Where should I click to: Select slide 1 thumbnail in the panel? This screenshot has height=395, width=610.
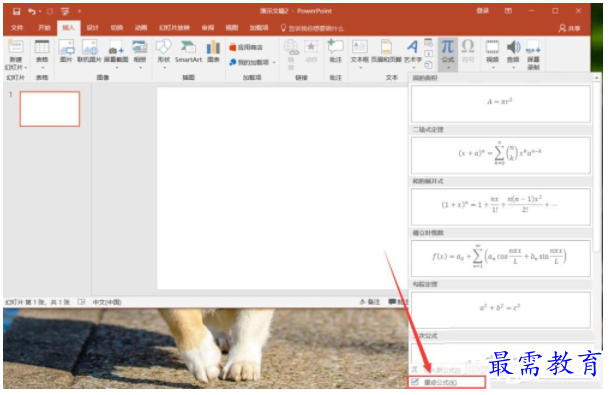(50, 109)
